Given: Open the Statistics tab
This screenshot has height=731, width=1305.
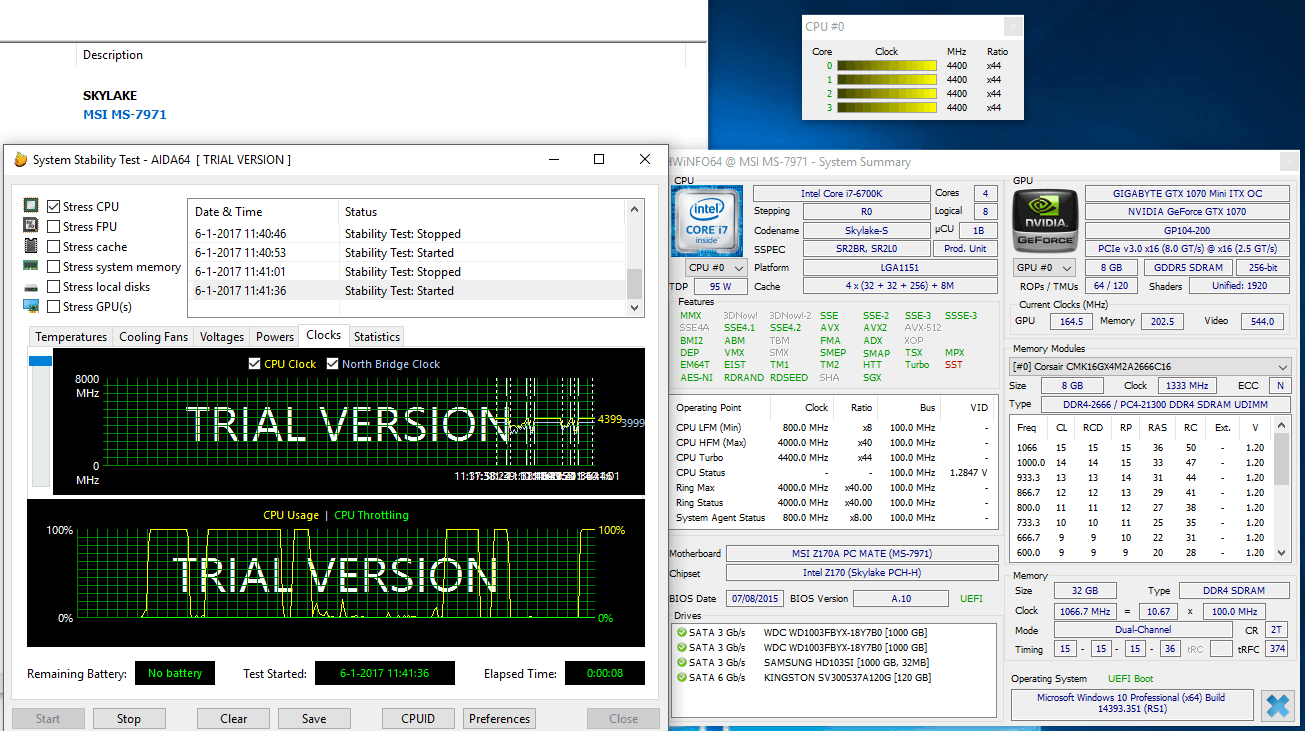Looking at the screenshot, I should pos(377,337).
